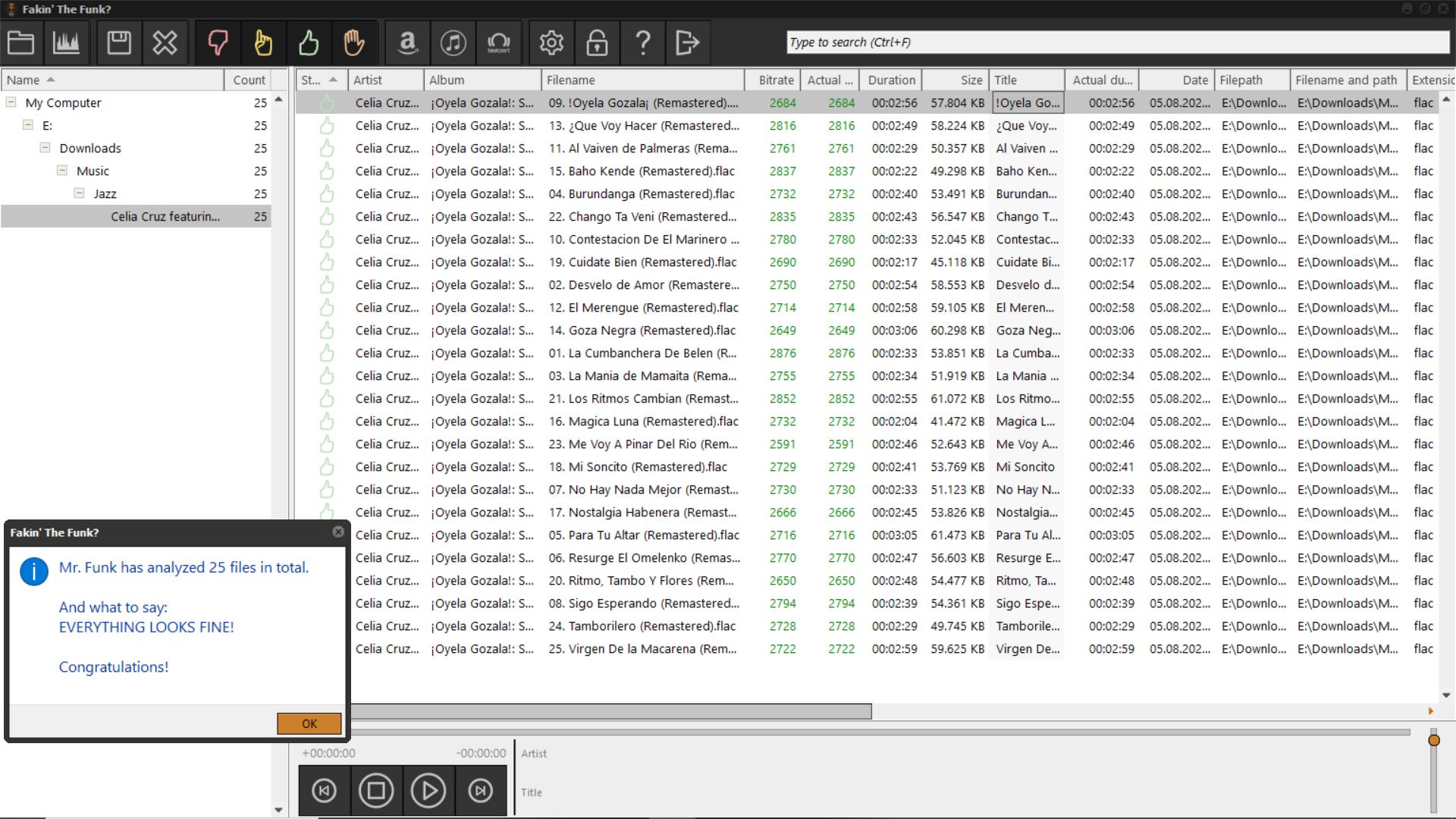Collapse the Jazz folder node
Image resolution: width=1456 pixels, height=819 pixels.
[79, 193]
